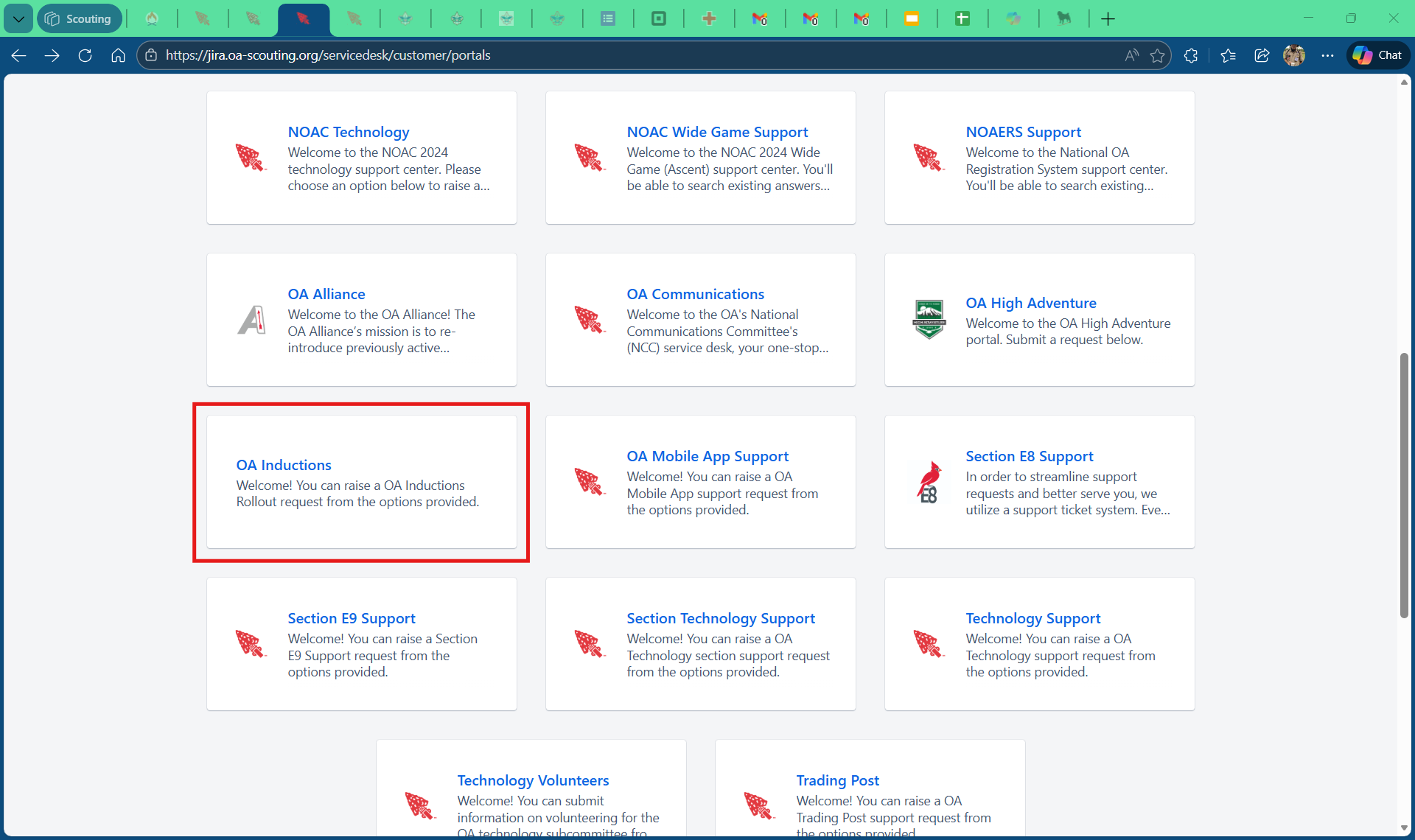
Task: Click the Section E8 cardinal logo
Action: pos(929,482)
